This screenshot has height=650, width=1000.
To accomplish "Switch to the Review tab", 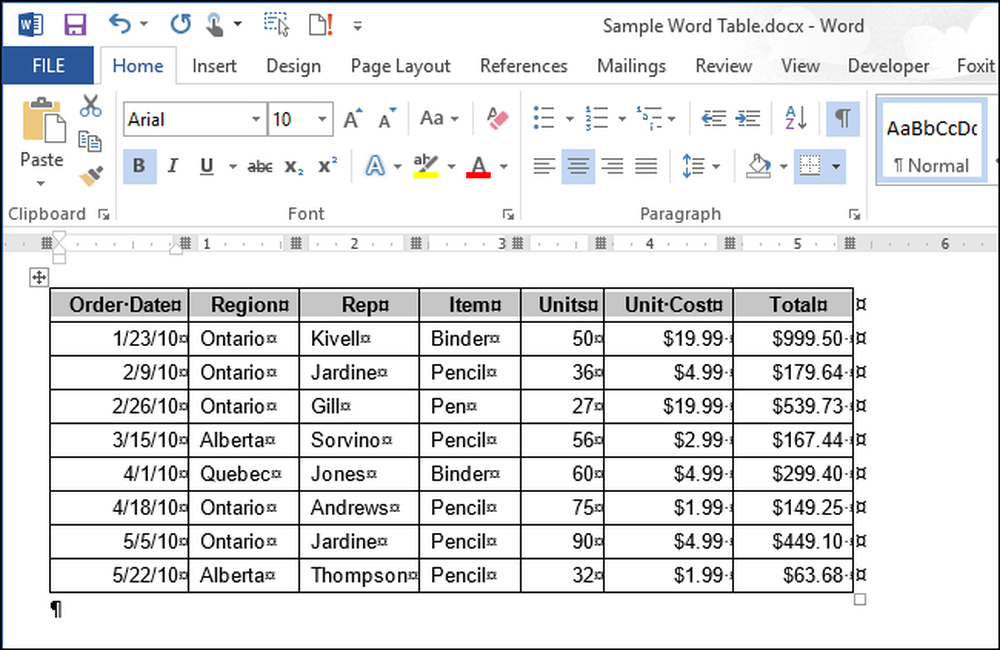I will (724, 66).
